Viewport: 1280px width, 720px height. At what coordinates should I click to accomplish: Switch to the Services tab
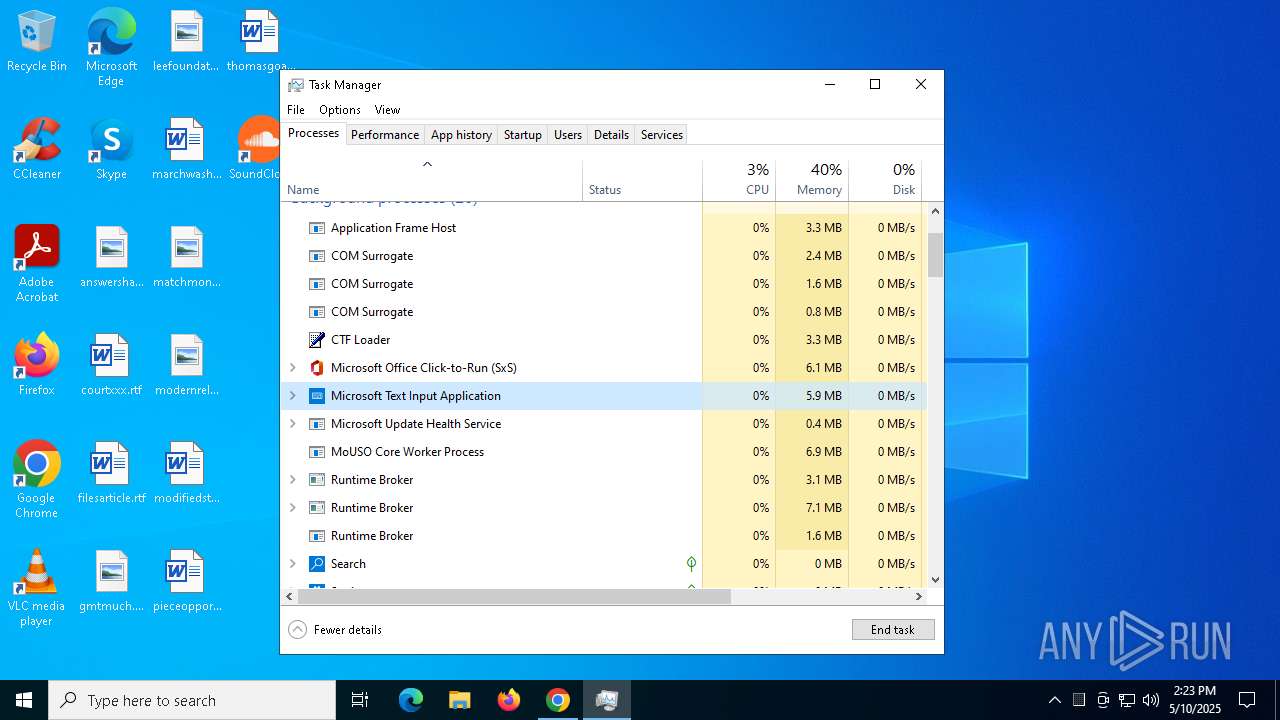[x=662, y=135]
